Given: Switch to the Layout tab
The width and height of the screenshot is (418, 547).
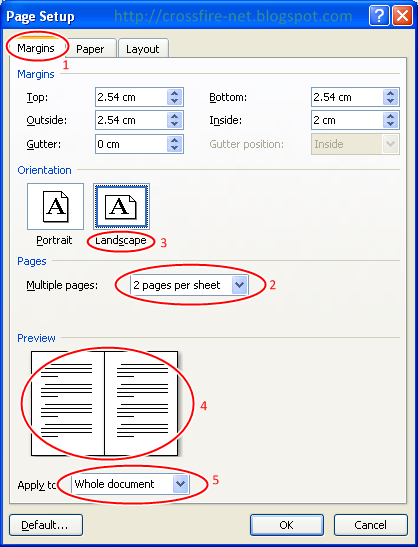Looking at the screenshot, I should [143, 49].
